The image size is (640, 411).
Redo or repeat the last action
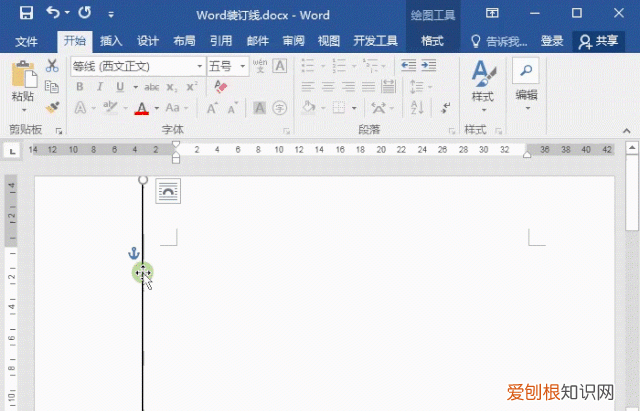click(85, 13)
